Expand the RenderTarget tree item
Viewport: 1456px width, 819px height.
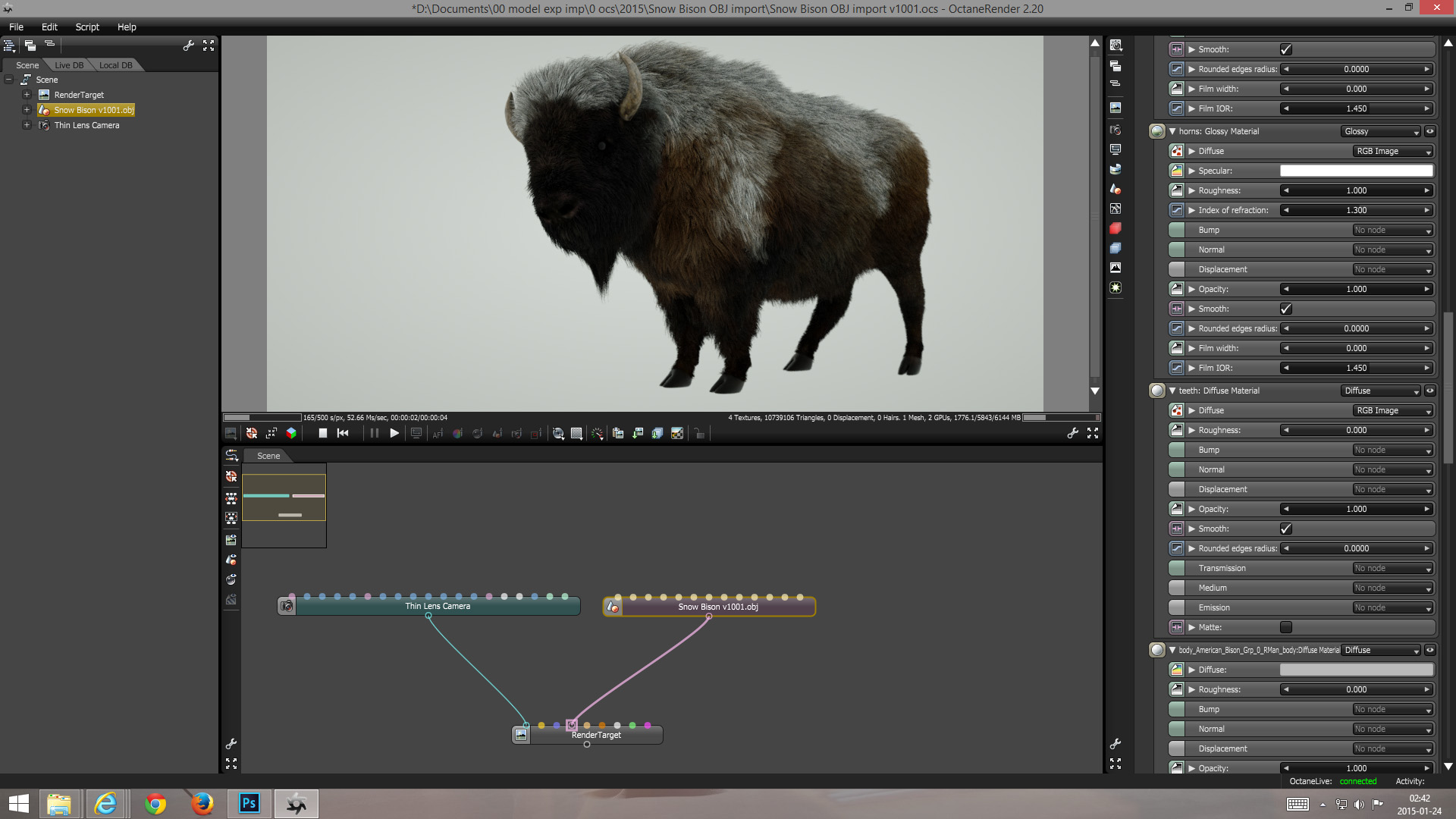(27, 95)
